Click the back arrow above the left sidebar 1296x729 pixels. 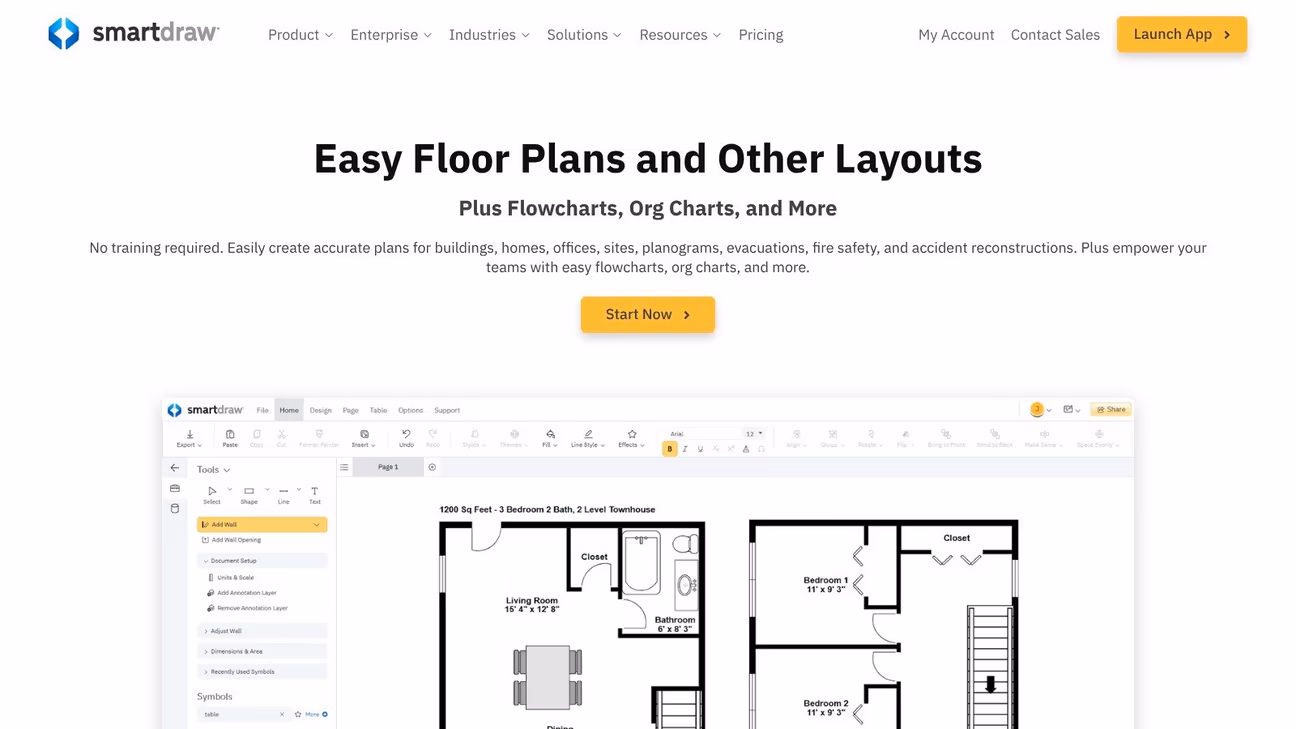175,468
